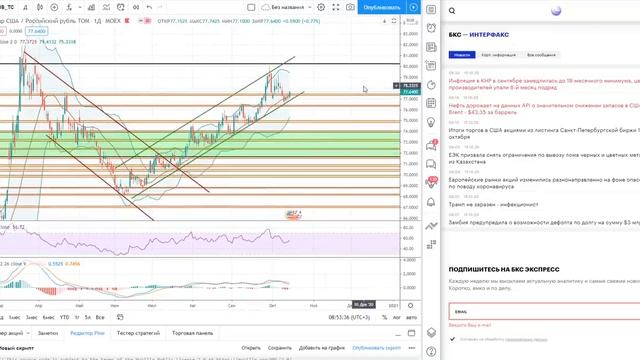The height and width of the screenshot is (360, 640).
Task: Open public chats icon with red badge
Action: 431,145
